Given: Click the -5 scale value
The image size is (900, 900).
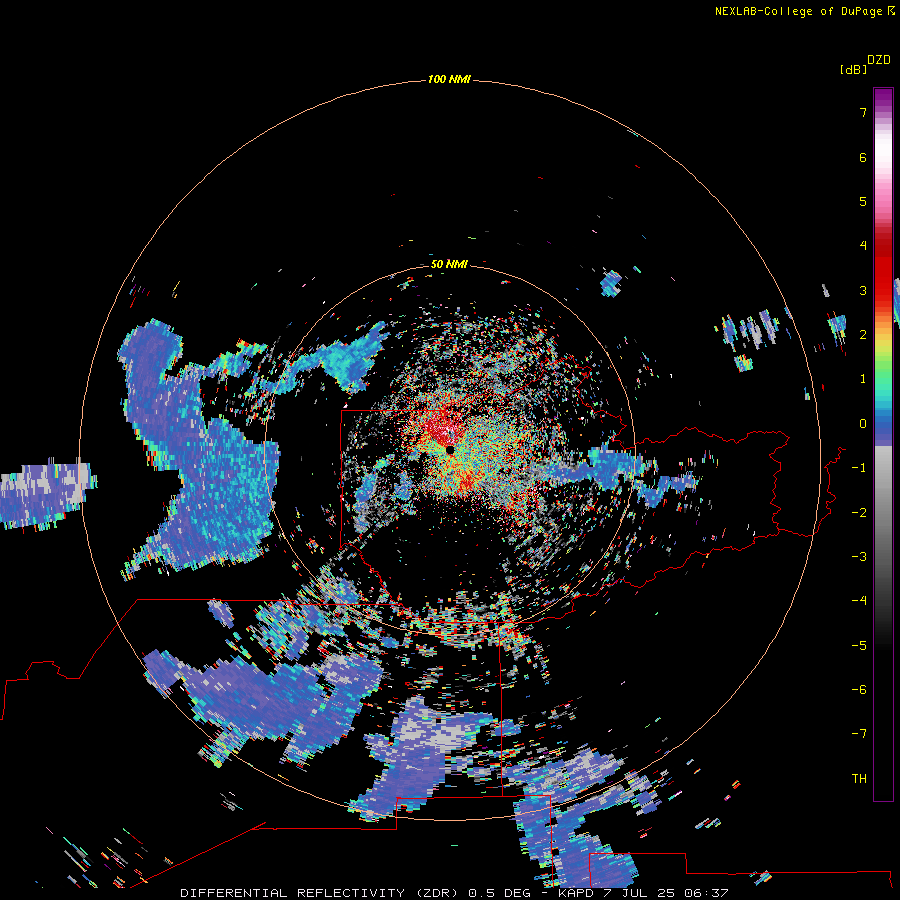Looking at the screenshot, I should click(859, 646).
